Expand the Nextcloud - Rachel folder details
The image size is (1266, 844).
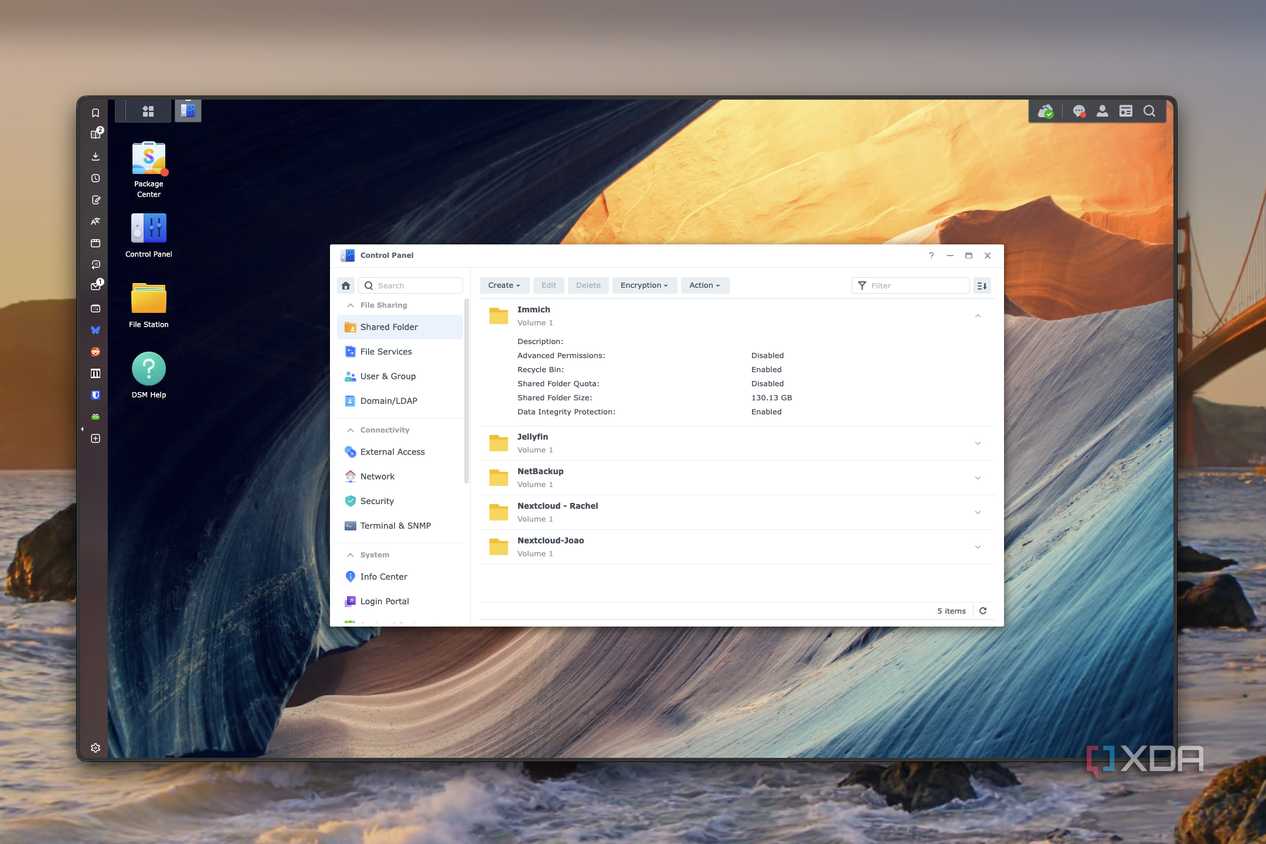click(978, 512)
